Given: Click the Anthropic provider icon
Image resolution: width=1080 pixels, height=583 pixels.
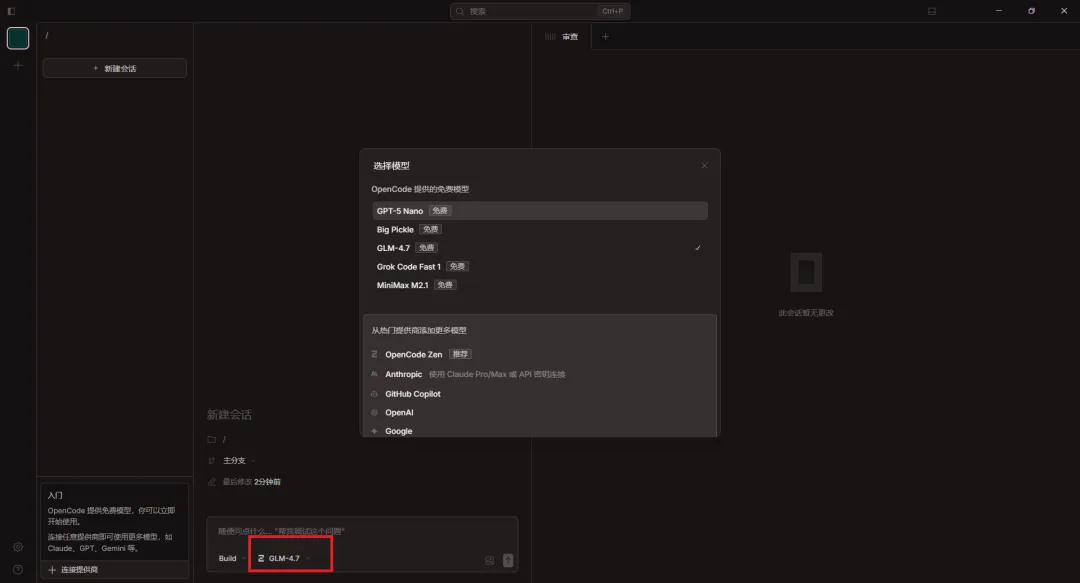Looking at the screenshot, I should pos(374,374).
